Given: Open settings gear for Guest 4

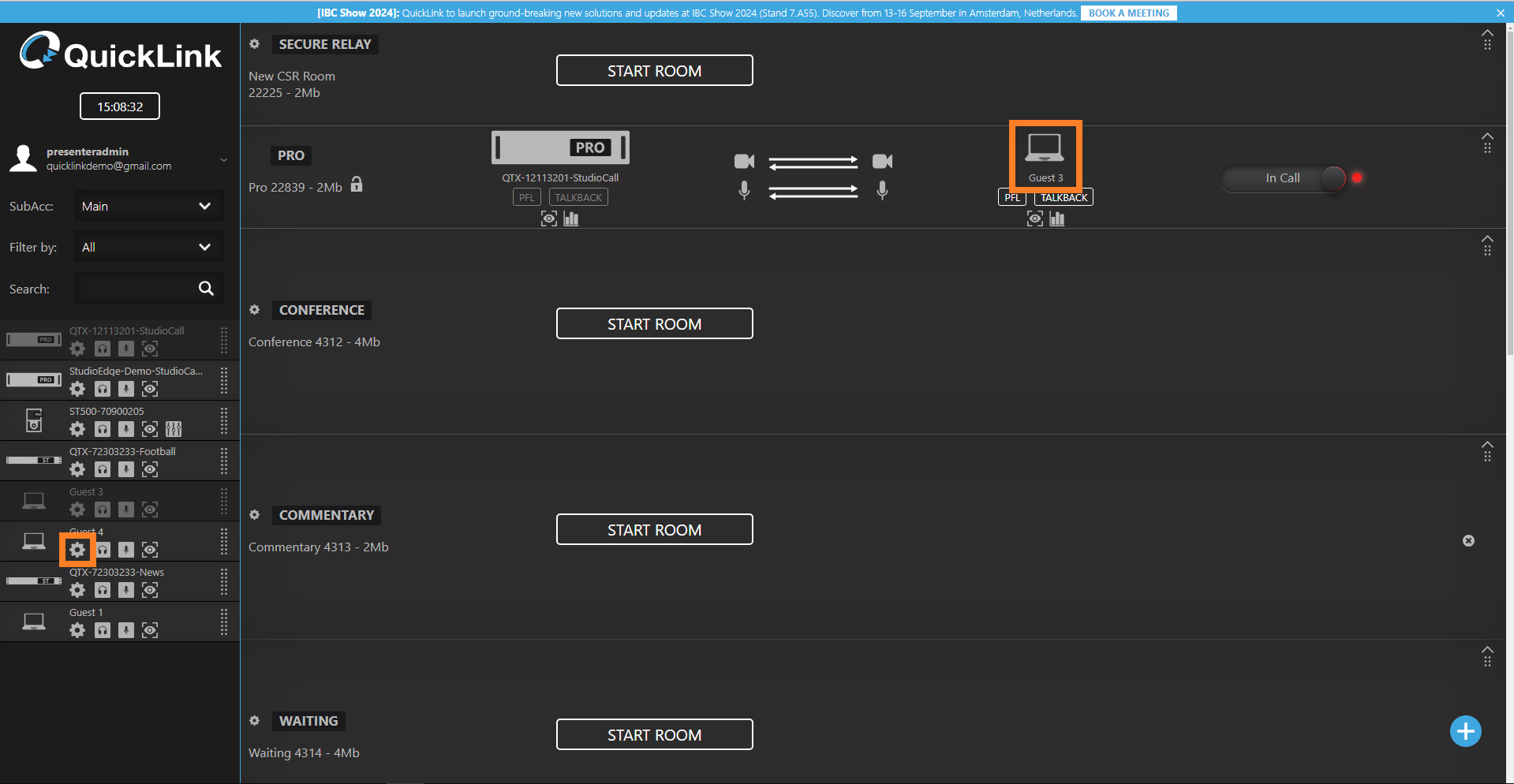Looking at the screenshot, I should tap(77, 550).
